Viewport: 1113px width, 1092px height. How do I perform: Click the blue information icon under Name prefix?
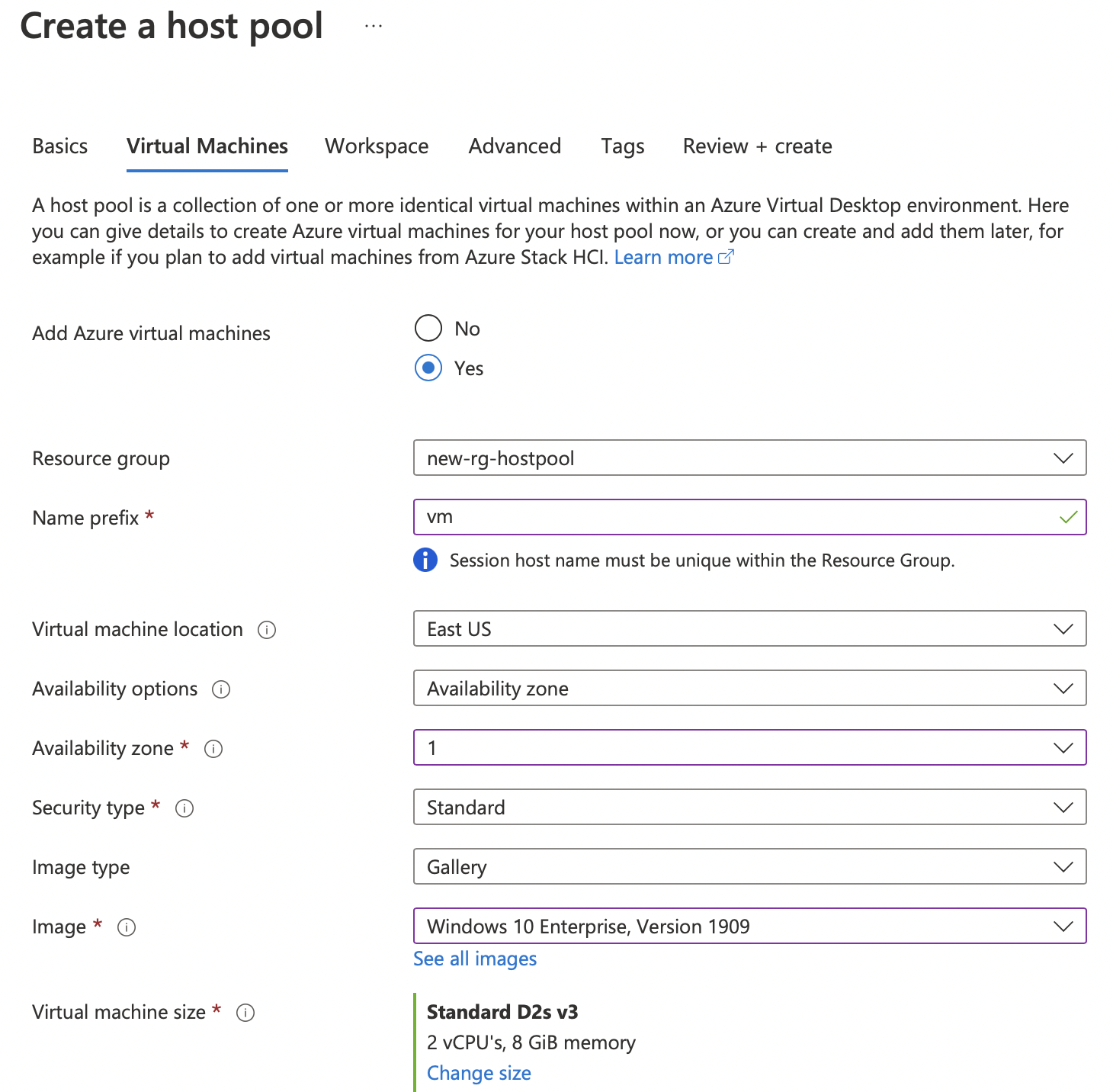(425, 560)
